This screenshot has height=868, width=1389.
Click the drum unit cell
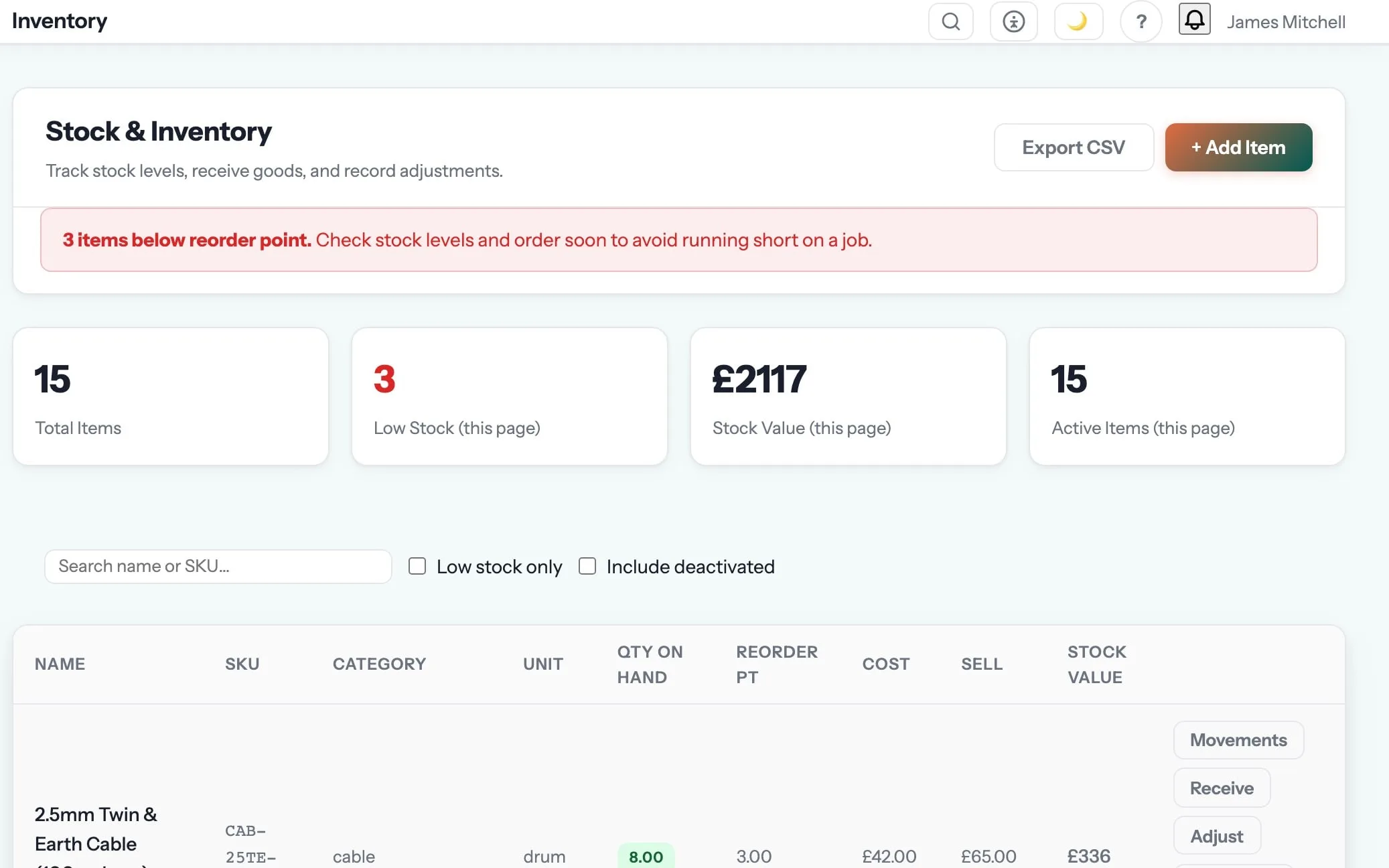pyautogui.click(x=544, y=857)
